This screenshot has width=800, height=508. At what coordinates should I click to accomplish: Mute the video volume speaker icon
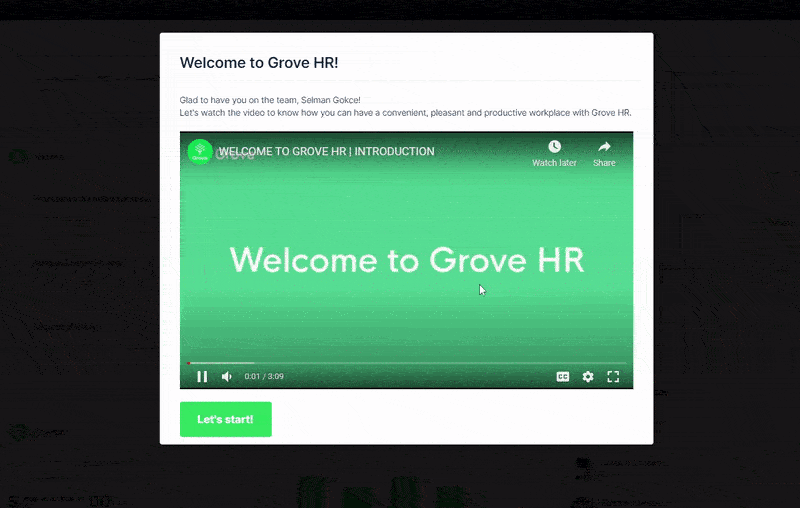click(x=227, y=376)
